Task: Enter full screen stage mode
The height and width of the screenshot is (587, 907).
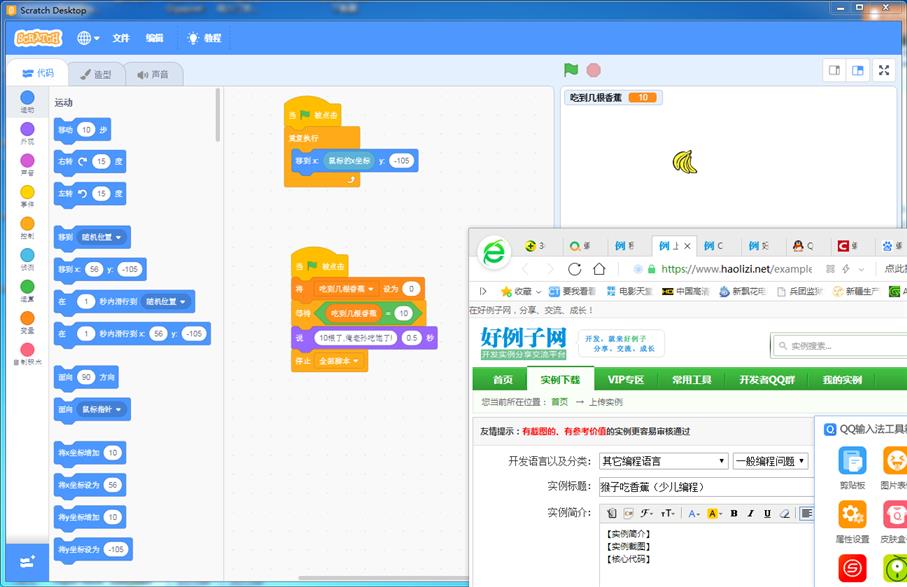Action: [883, 70]
